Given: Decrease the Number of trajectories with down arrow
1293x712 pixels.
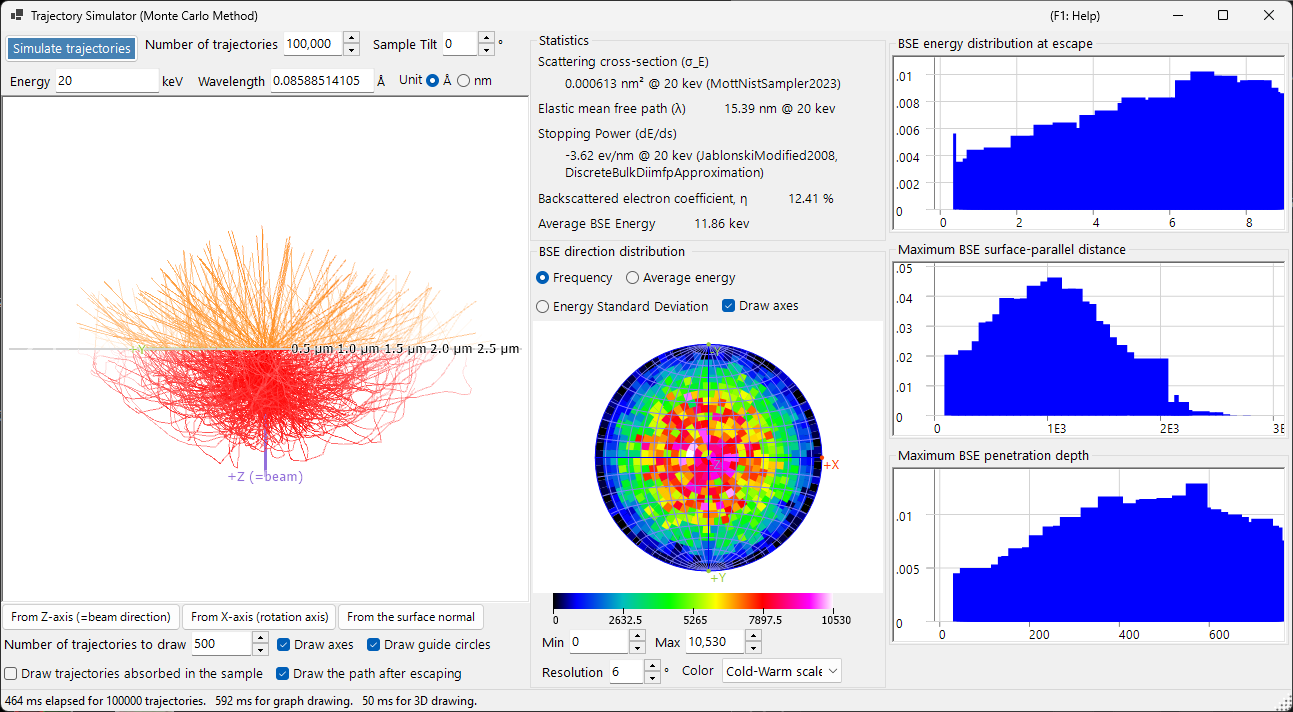Looking at the screenshot, I should pyautogui.click(x=351, y=50).
